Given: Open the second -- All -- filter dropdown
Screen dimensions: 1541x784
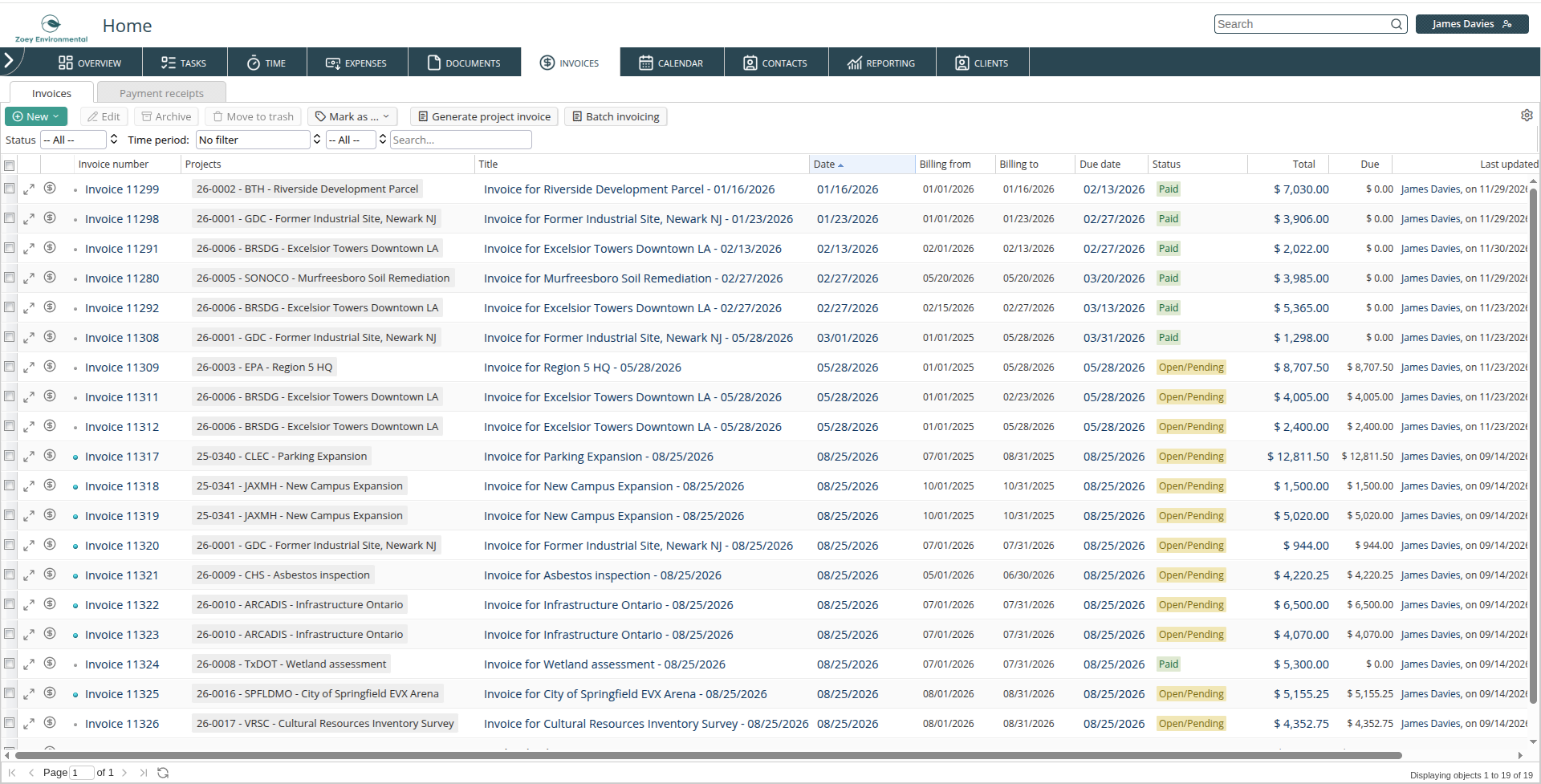Looking at the screenshot, I should pos(357,140).
